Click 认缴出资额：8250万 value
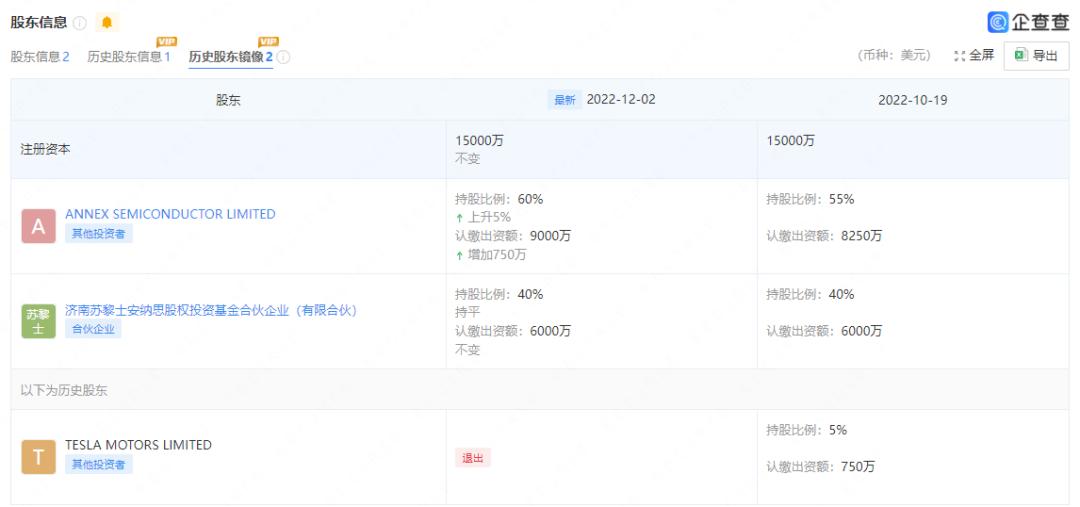 tap(824, 236)
